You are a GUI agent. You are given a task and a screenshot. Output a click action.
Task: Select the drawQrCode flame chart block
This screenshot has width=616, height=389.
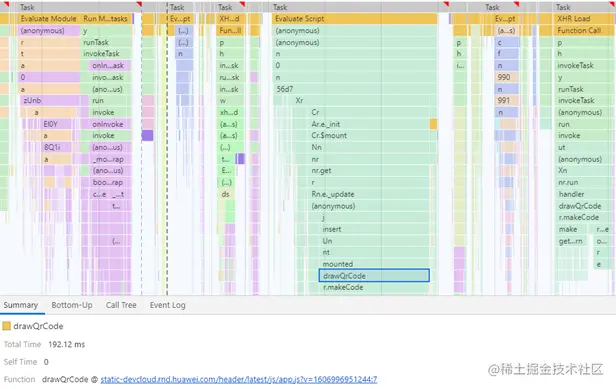tap(374, 275)
